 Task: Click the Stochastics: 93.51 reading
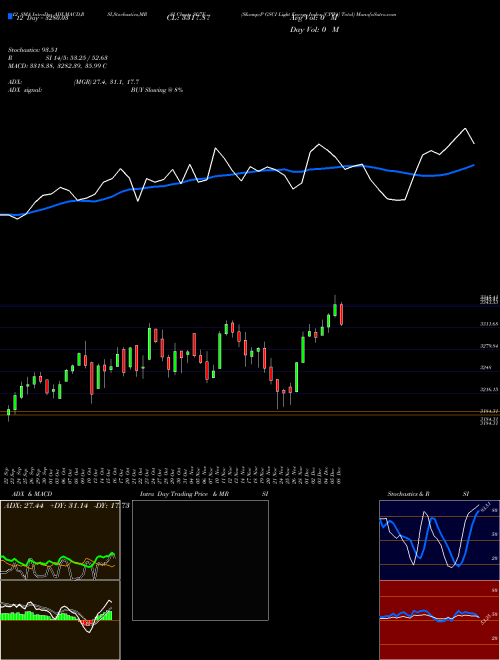point(33,50)
